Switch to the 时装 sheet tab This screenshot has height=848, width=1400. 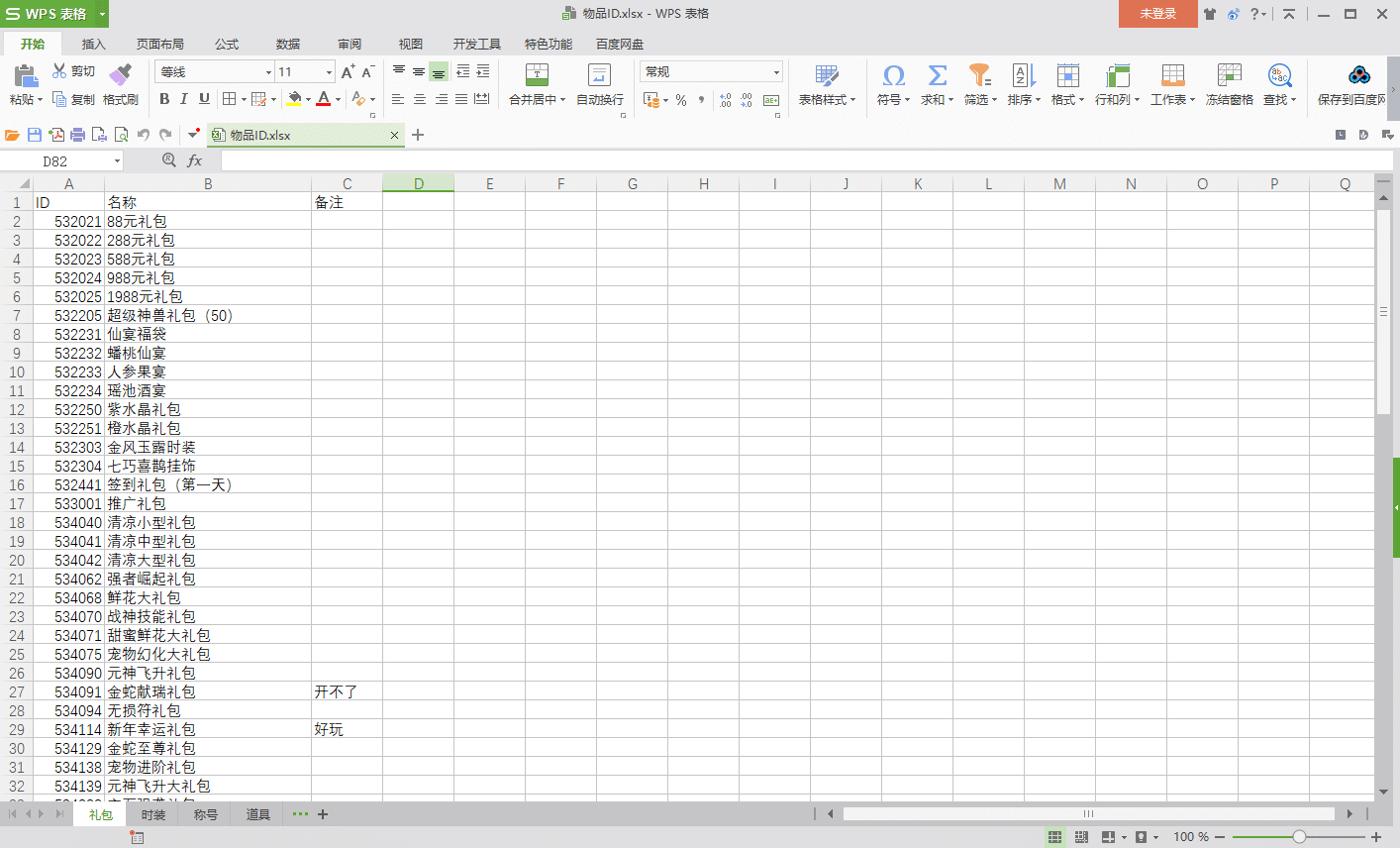tap(153, 814)
